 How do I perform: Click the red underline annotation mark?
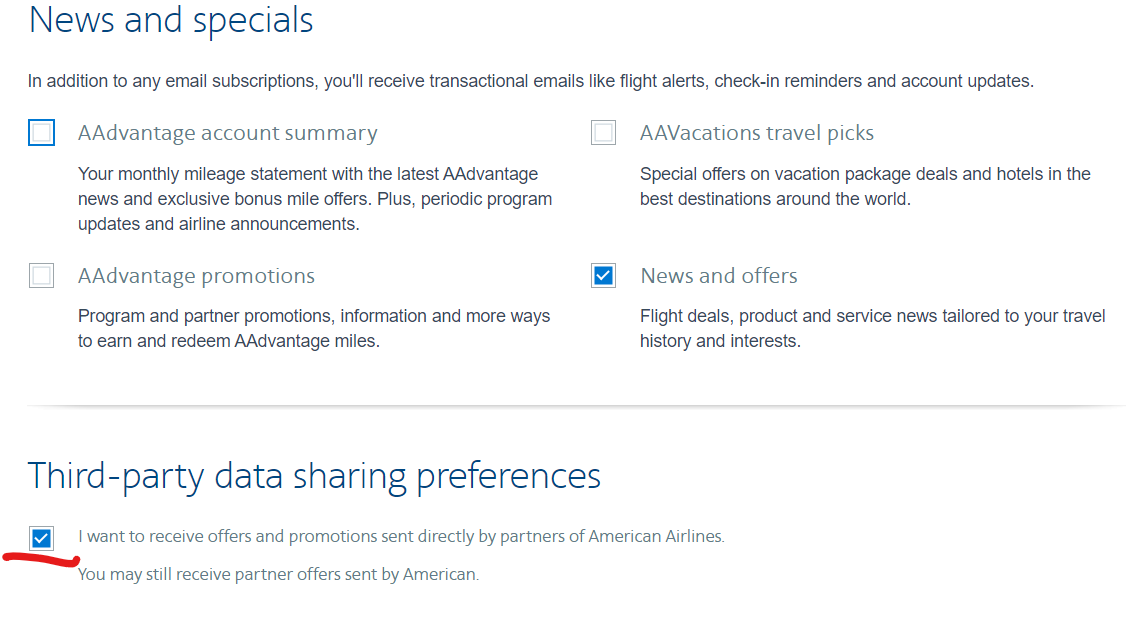pos(41,560)
